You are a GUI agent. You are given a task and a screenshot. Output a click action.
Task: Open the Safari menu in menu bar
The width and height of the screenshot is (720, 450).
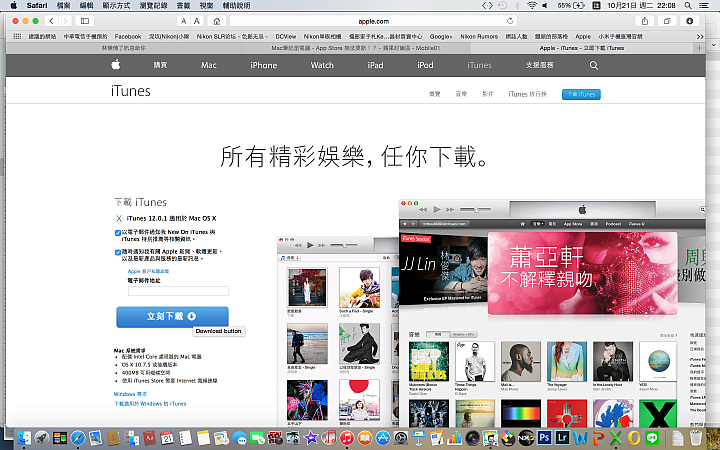37,6
